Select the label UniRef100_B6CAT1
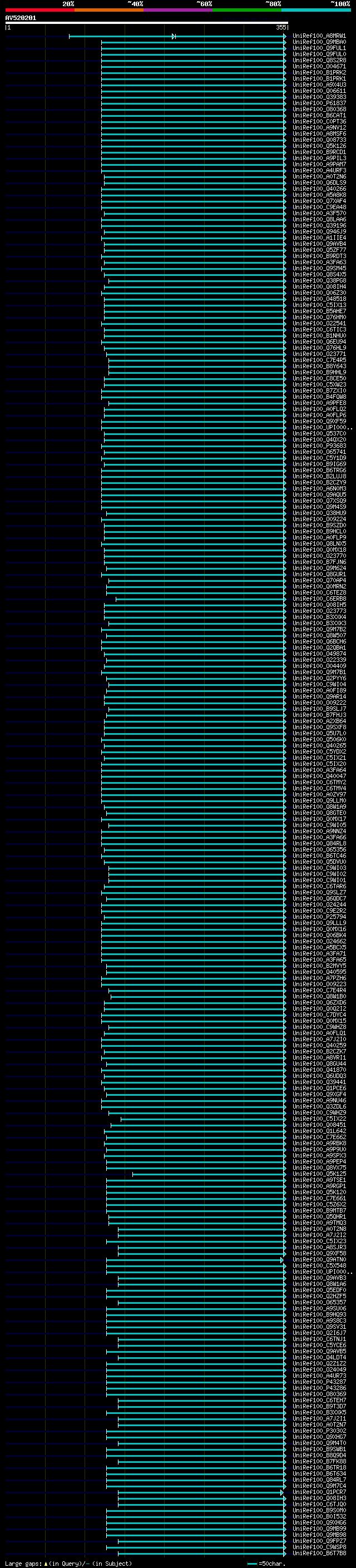Screen dimensions: 356x1568 click(x=319, y=116)
